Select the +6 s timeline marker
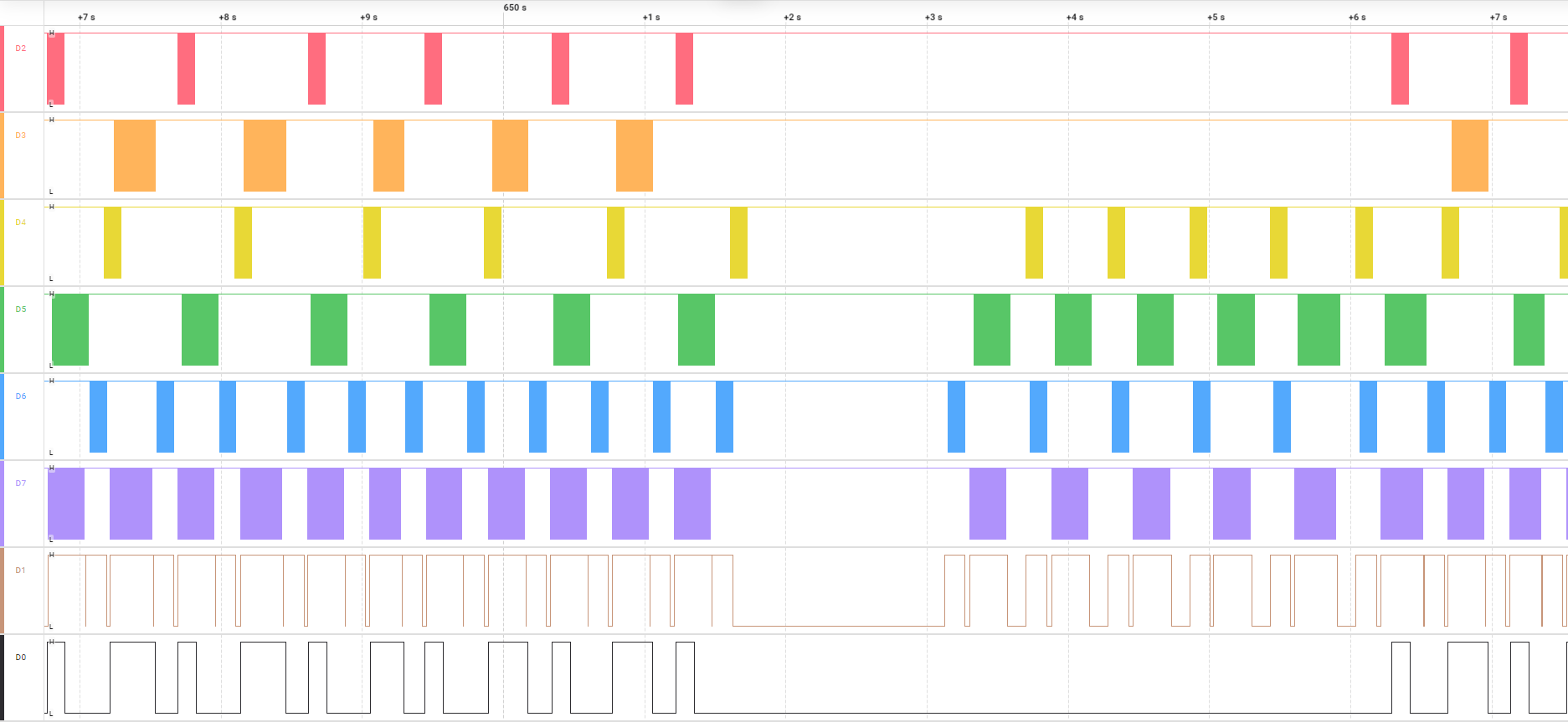Viewport: 1568px width, 722px height. pos(1357,18)
